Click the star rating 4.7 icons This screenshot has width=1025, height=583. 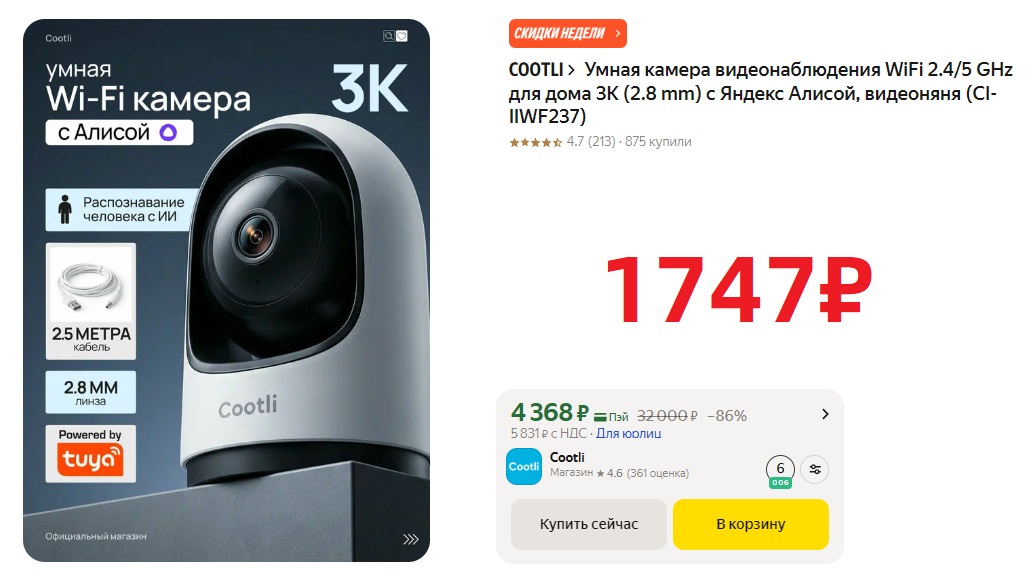tap(535, 142)
